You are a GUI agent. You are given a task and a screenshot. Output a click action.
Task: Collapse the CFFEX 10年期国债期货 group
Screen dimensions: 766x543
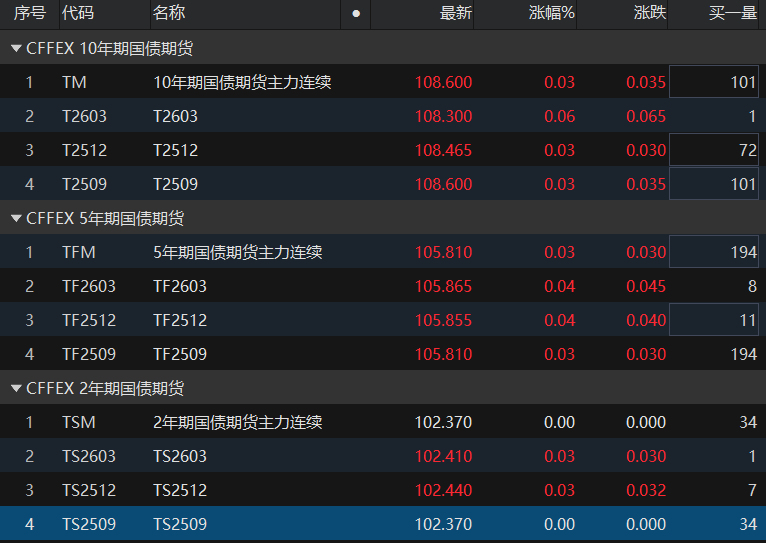[x=16, y=48]
